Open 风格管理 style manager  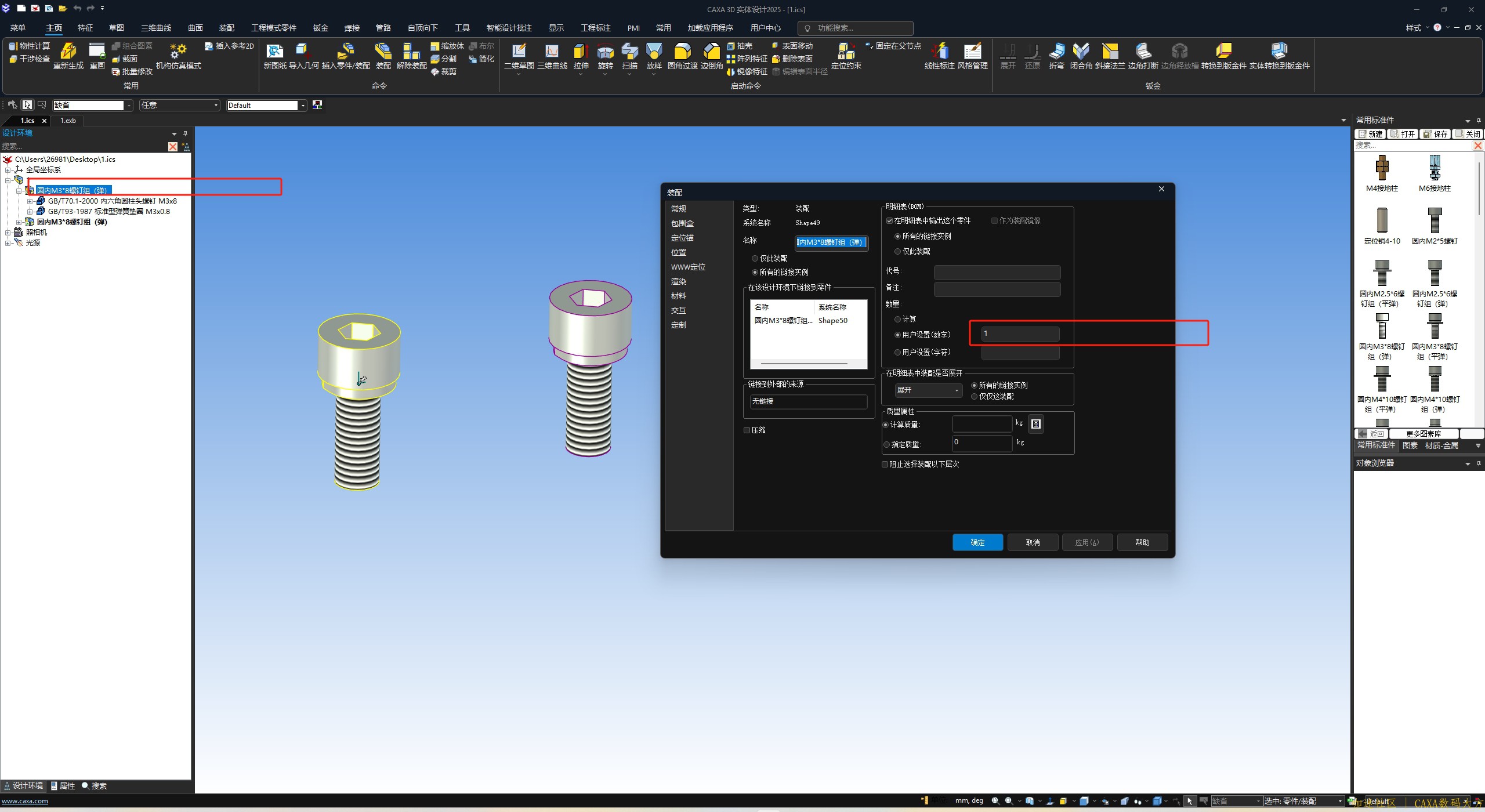pyautogui.click(x=972, y=51)
